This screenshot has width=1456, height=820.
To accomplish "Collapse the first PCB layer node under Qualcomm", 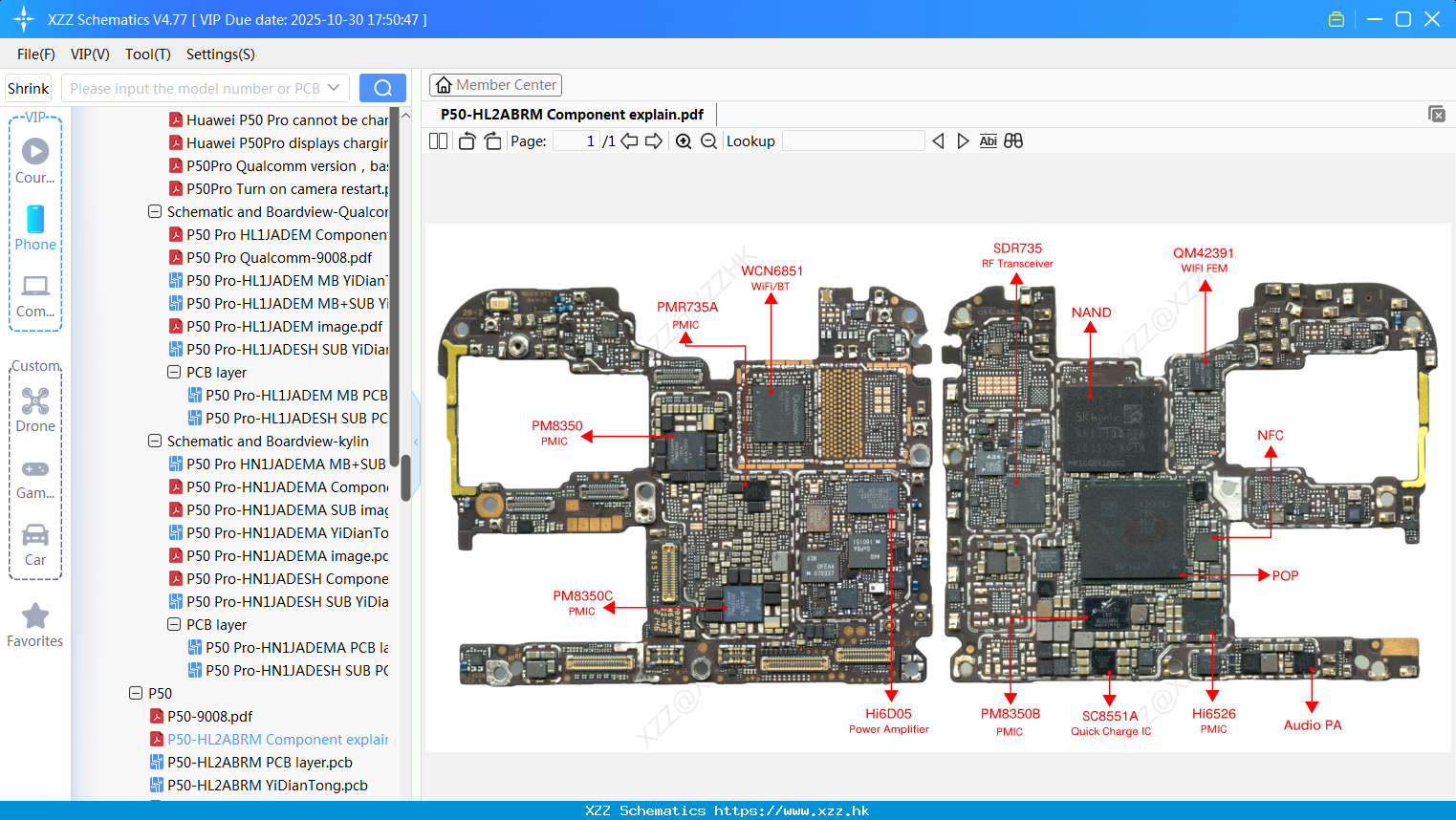I will [x=174, y=373].
